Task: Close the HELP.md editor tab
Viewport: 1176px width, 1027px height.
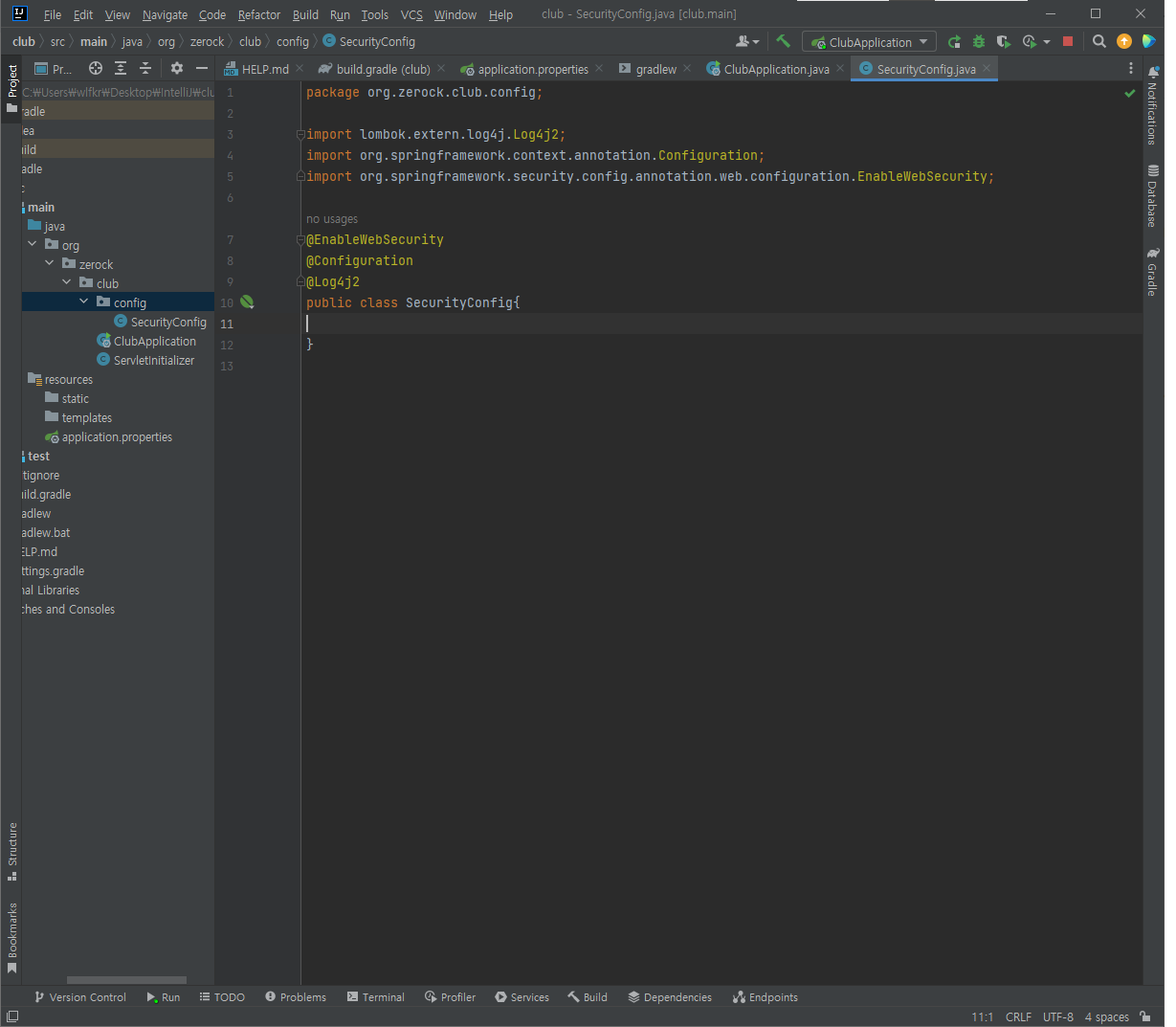Action: 300,68
